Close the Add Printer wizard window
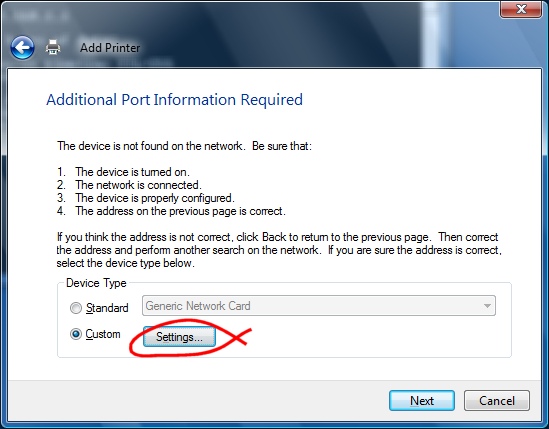 pyautogui.click(x=521, y=9)
